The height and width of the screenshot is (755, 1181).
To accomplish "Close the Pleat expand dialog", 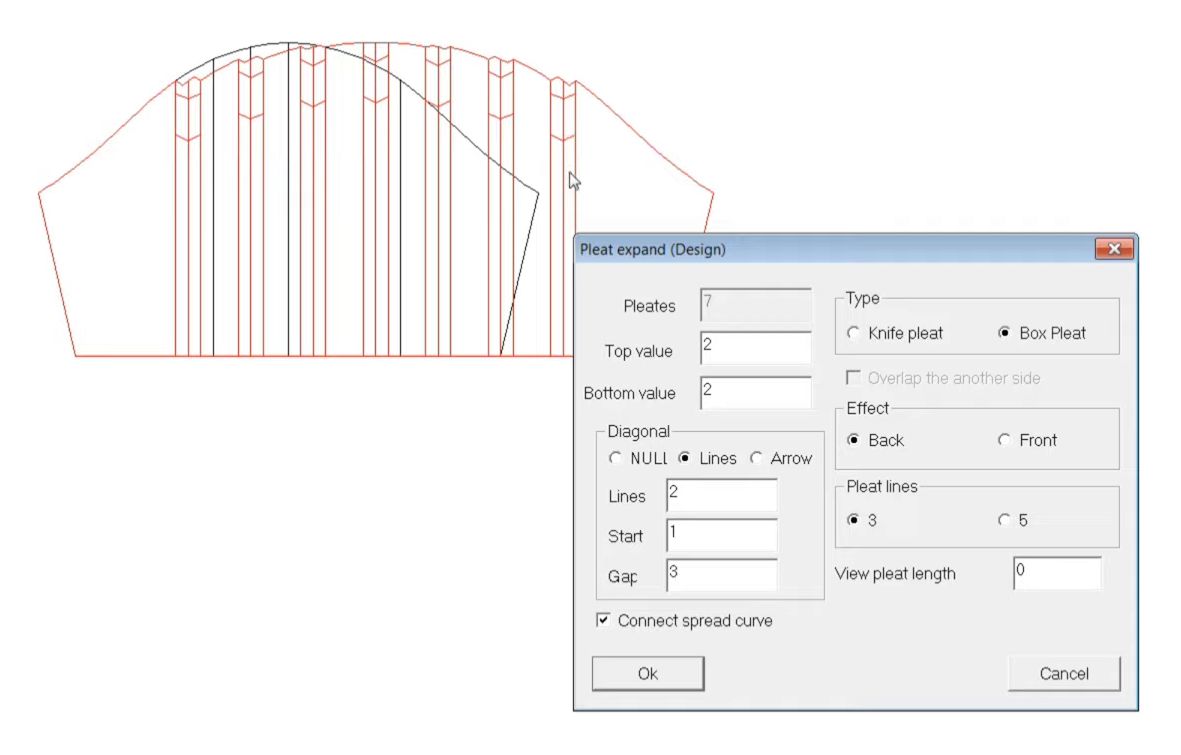I will click(1113, 249).
